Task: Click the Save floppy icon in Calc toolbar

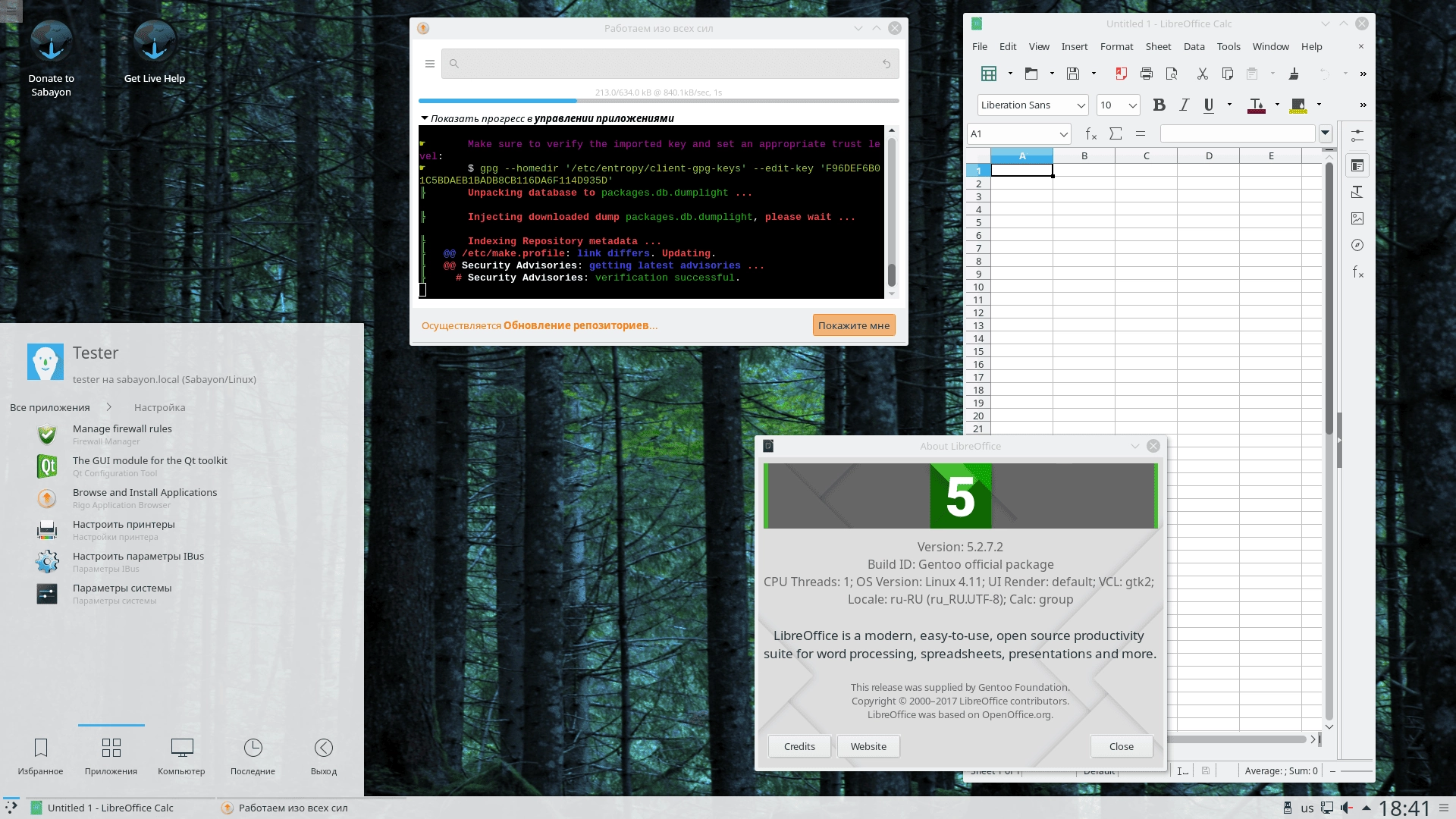Action: pyautogui.click(x=1073, y=74)
